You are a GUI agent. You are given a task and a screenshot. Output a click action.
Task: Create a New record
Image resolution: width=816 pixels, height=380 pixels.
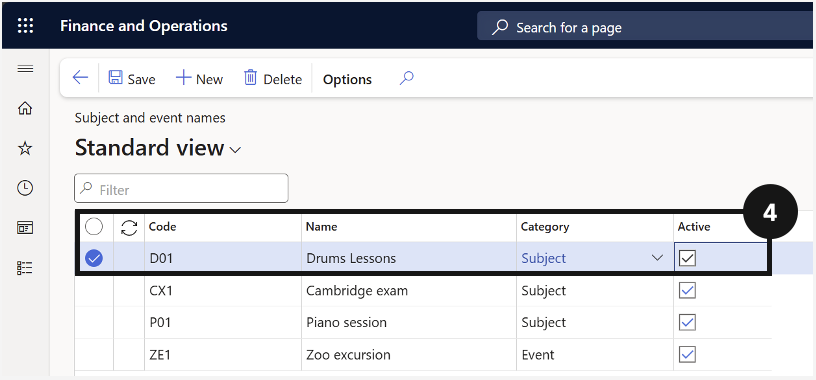tap(199, 79)
